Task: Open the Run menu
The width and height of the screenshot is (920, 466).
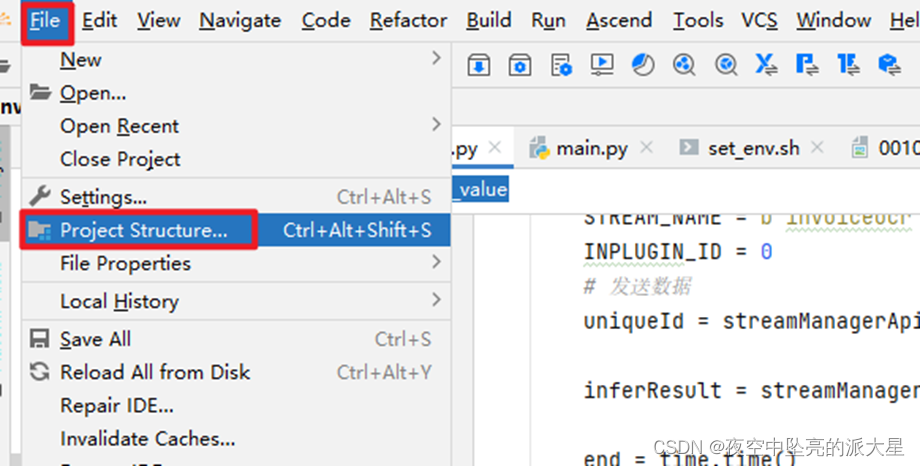Action: pyautogui.click(x=549, y=21)
